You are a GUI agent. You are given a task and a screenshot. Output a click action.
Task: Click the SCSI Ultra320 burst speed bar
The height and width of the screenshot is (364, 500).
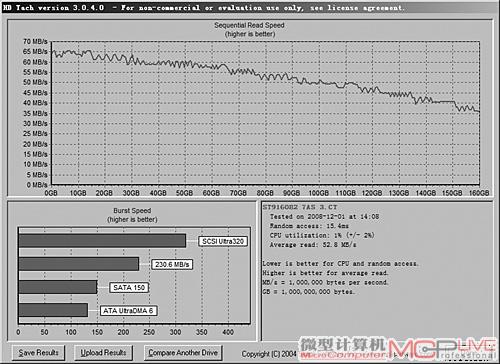tap(102, 241)
